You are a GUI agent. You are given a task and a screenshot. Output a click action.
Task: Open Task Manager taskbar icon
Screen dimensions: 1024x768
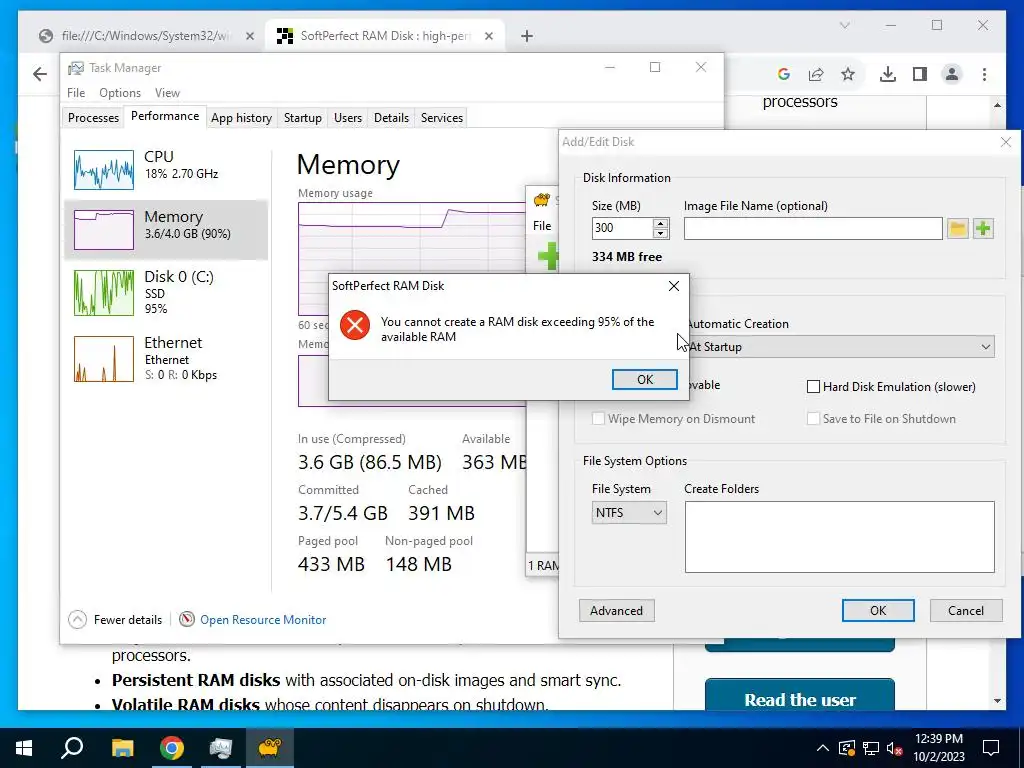[220, 748]
